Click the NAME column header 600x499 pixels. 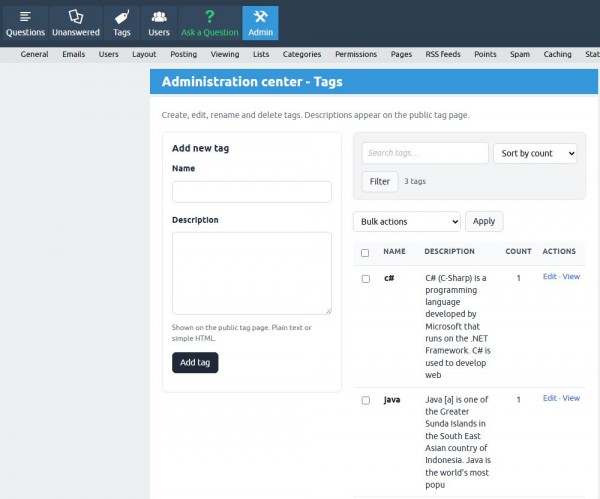(x=395, y=251)
